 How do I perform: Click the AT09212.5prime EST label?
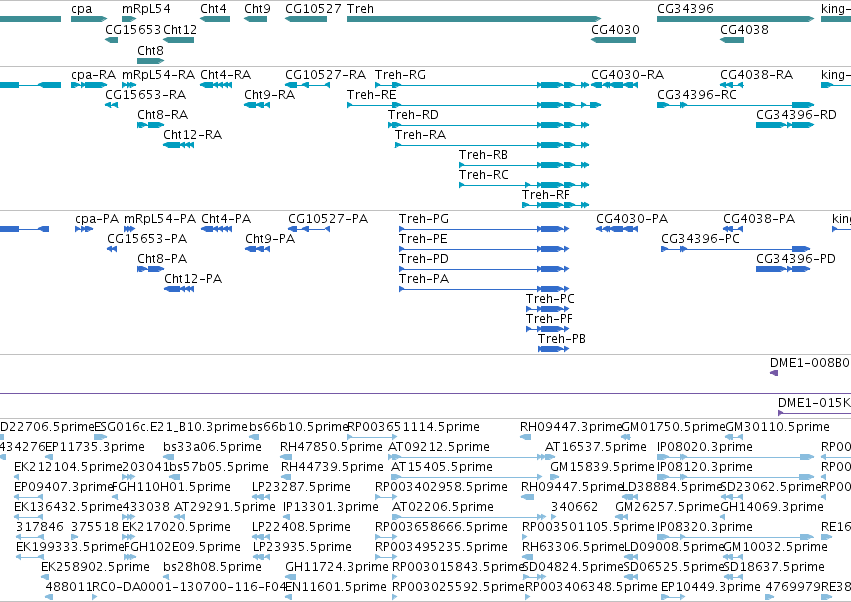tap(439, 447)
